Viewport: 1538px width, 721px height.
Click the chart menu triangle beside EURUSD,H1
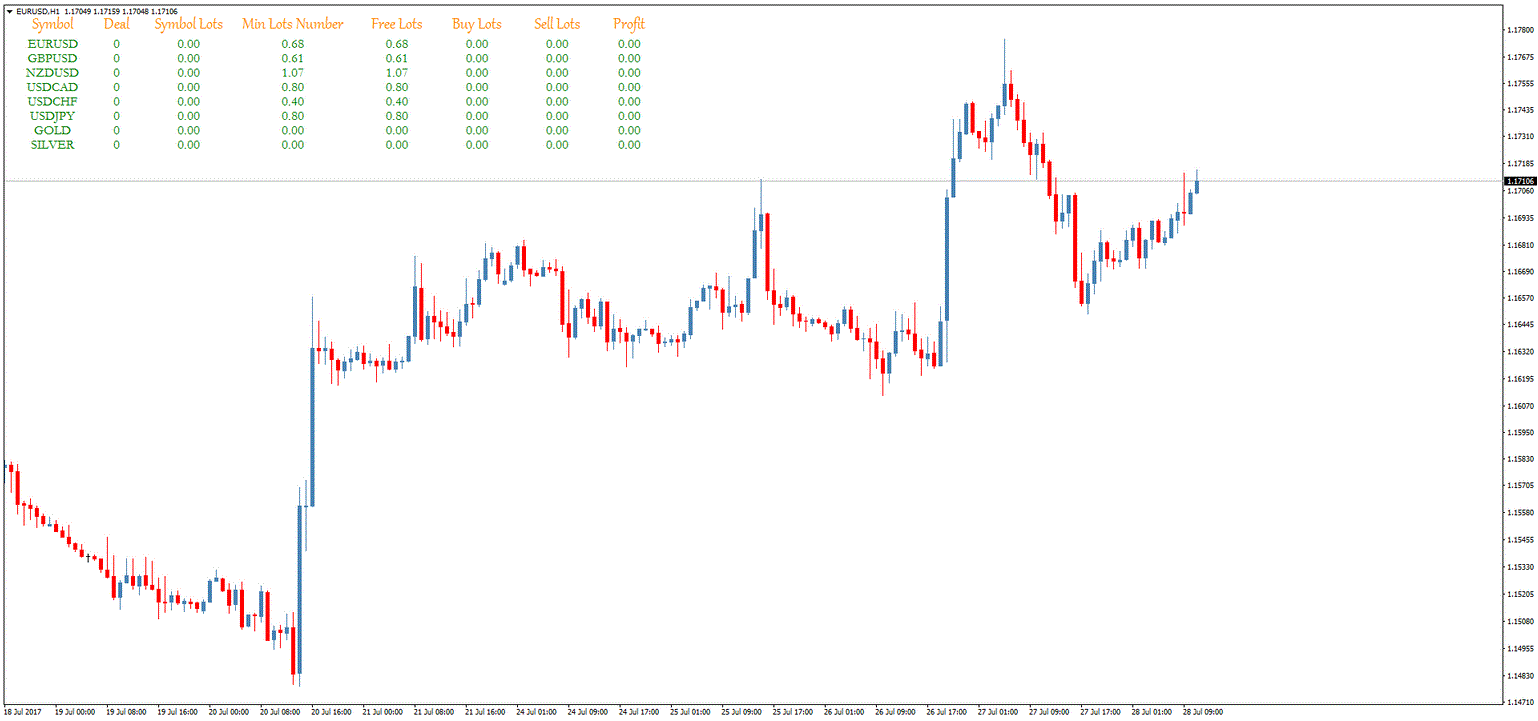pyautogui.click(x=10, y=11)
